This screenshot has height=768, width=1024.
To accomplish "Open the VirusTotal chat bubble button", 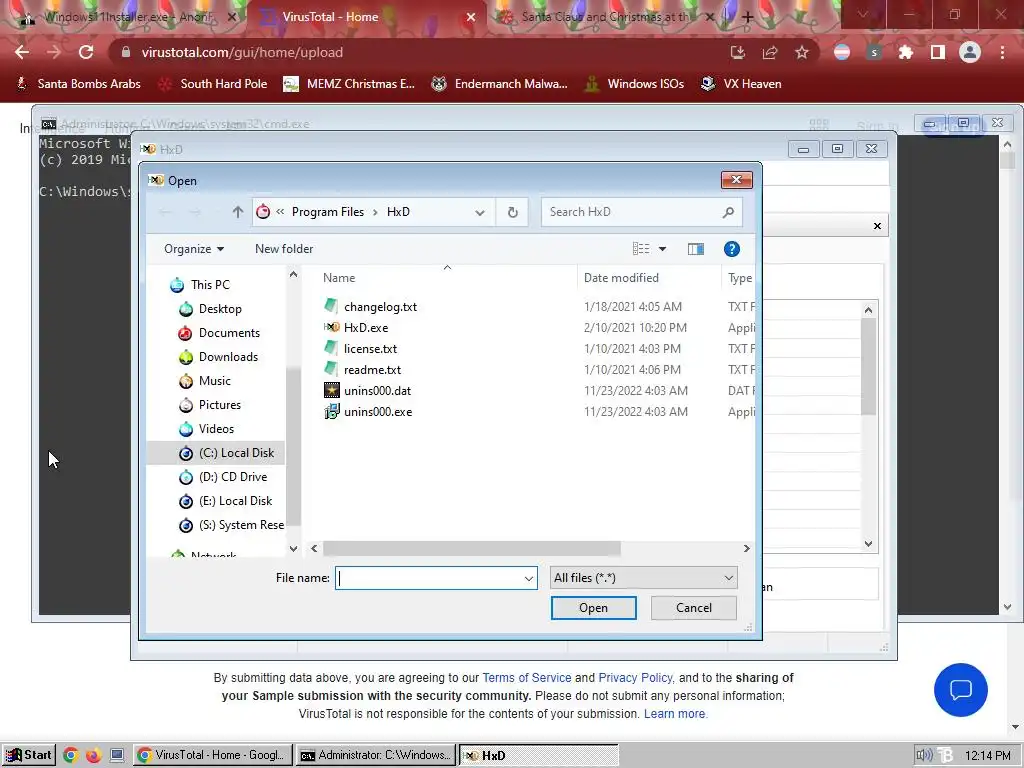I will [961, 690].
